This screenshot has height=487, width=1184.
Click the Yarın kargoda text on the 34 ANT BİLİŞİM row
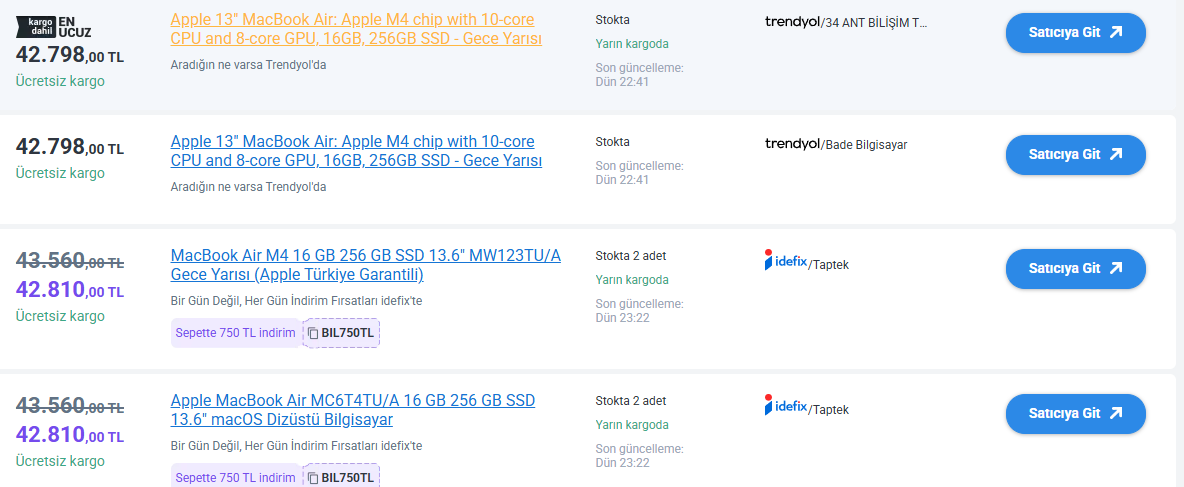click(x=632, y=44)
